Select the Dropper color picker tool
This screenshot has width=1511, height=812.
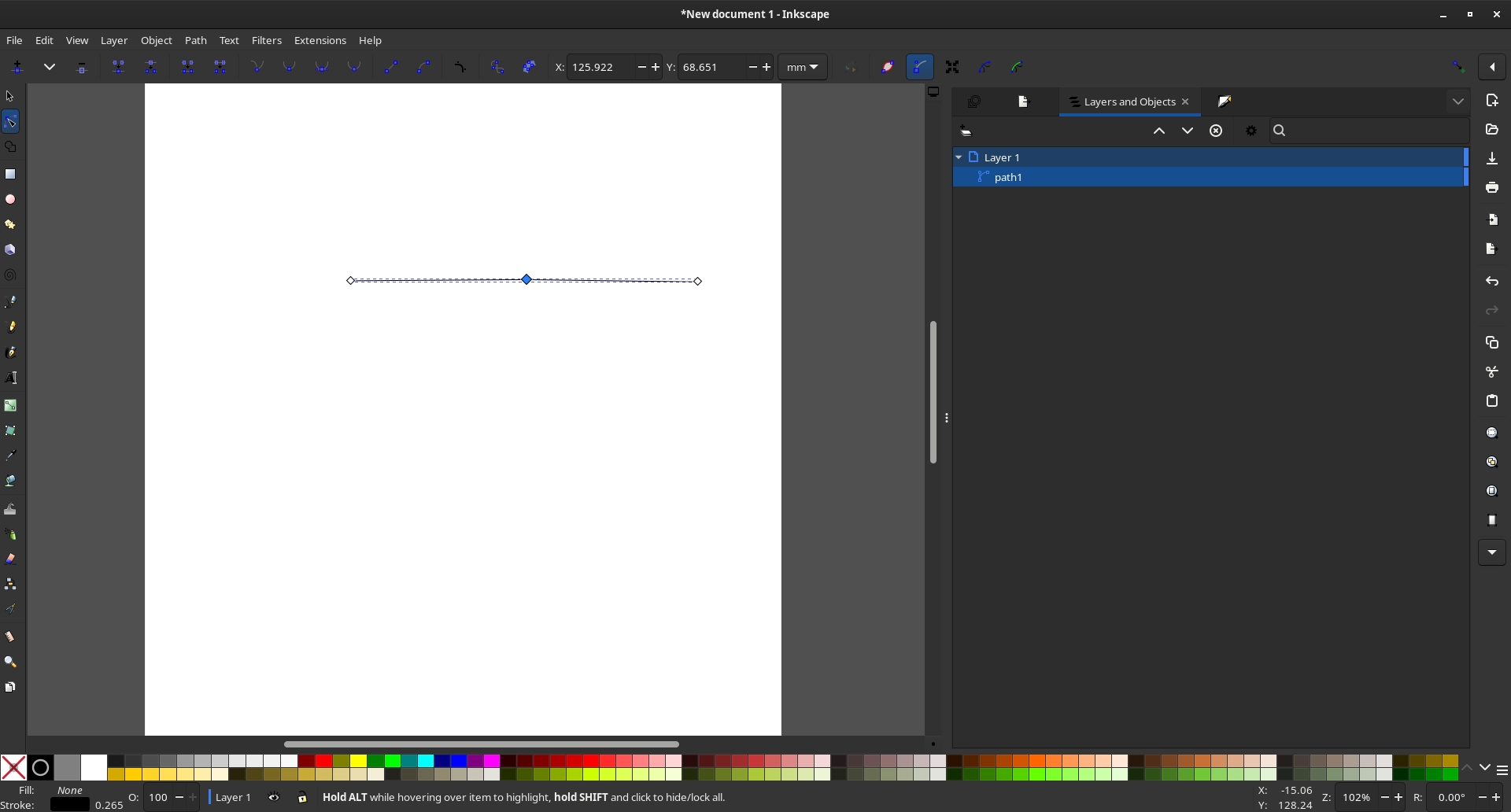coord(10,456)
